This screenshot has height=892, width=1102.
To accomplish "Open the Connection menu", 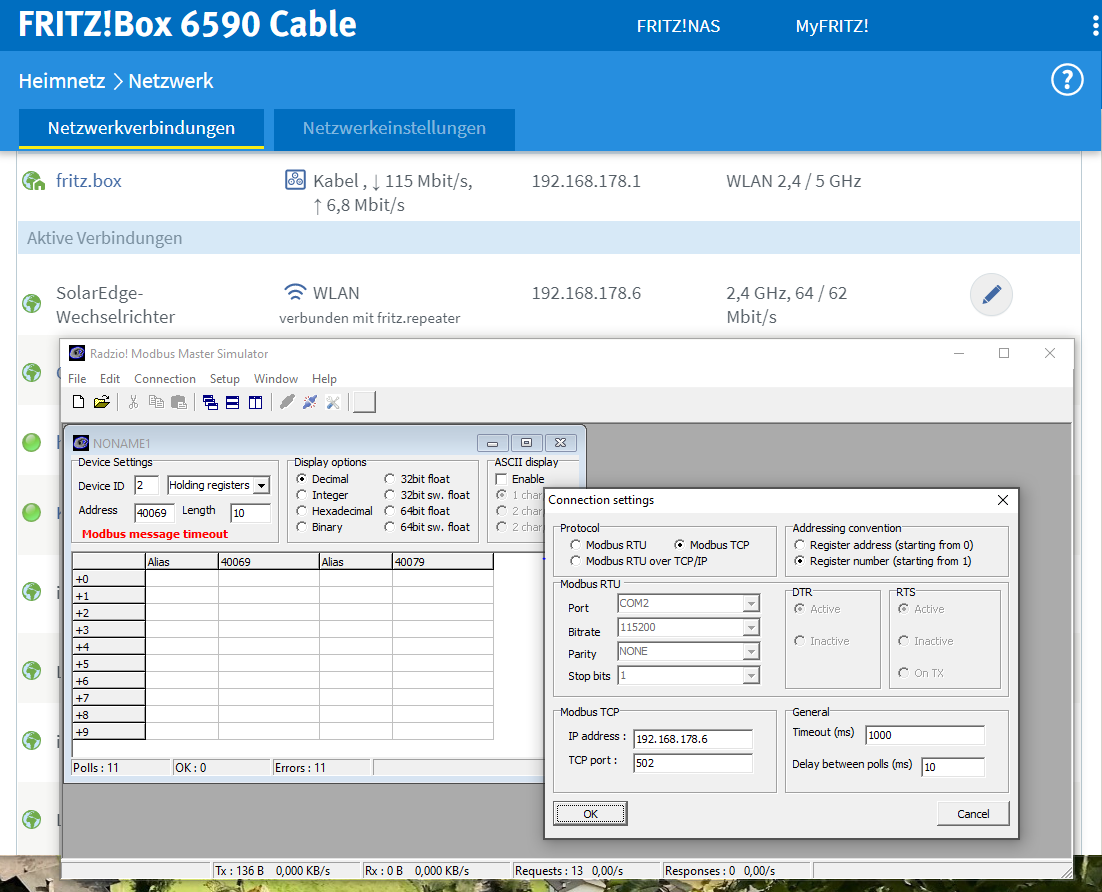I will [165, 379].
